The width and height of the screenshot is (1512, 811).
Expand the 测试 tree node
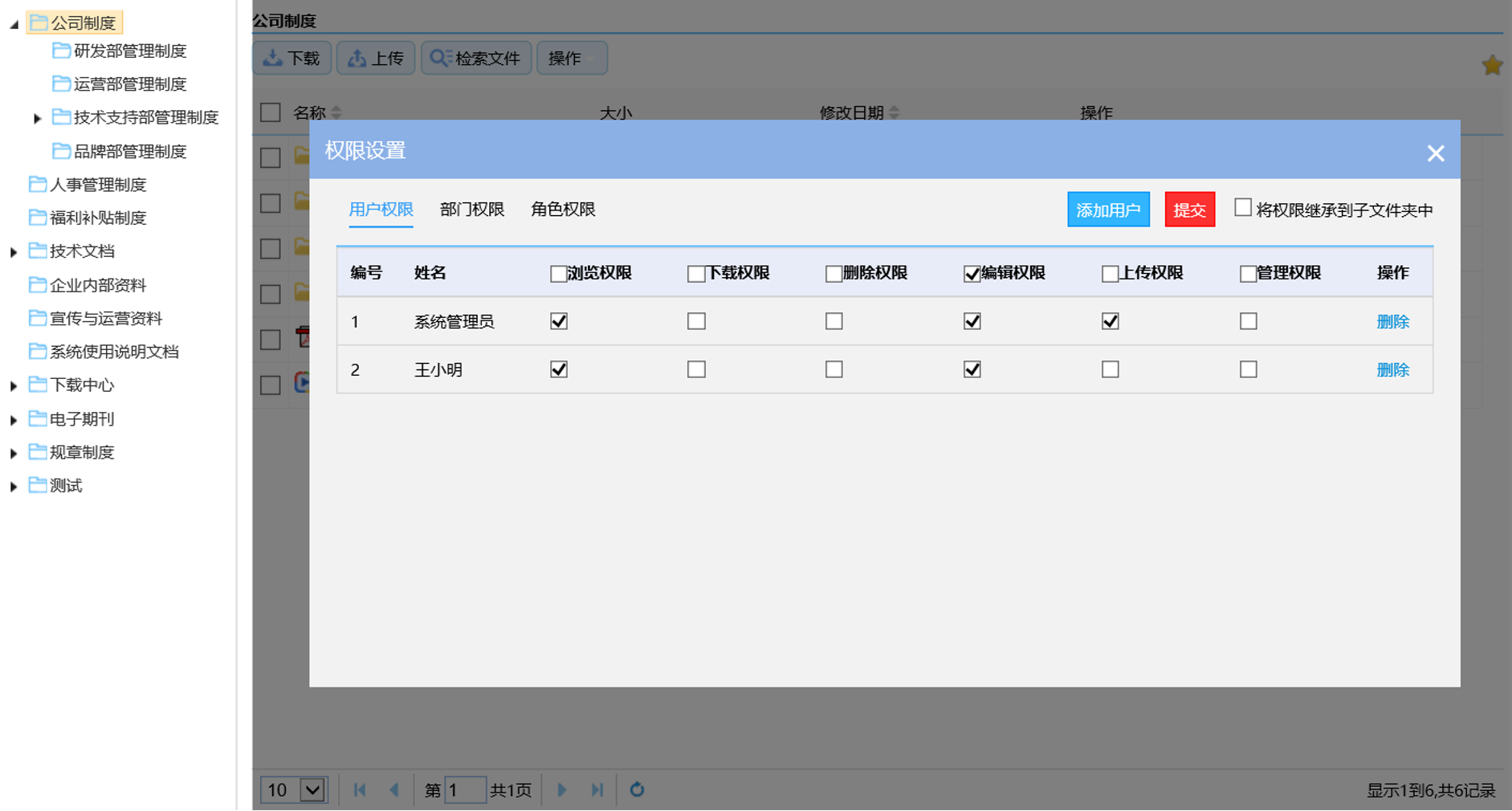point(14,487)
